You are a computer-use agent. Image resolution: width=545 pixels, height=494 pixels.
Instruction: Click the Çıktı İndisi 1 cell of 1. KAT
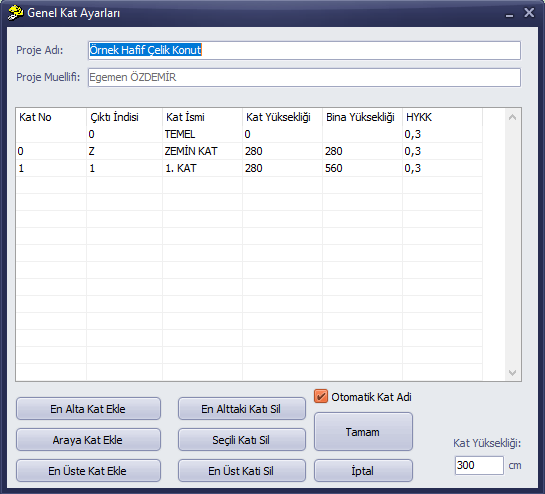point(124,168)
